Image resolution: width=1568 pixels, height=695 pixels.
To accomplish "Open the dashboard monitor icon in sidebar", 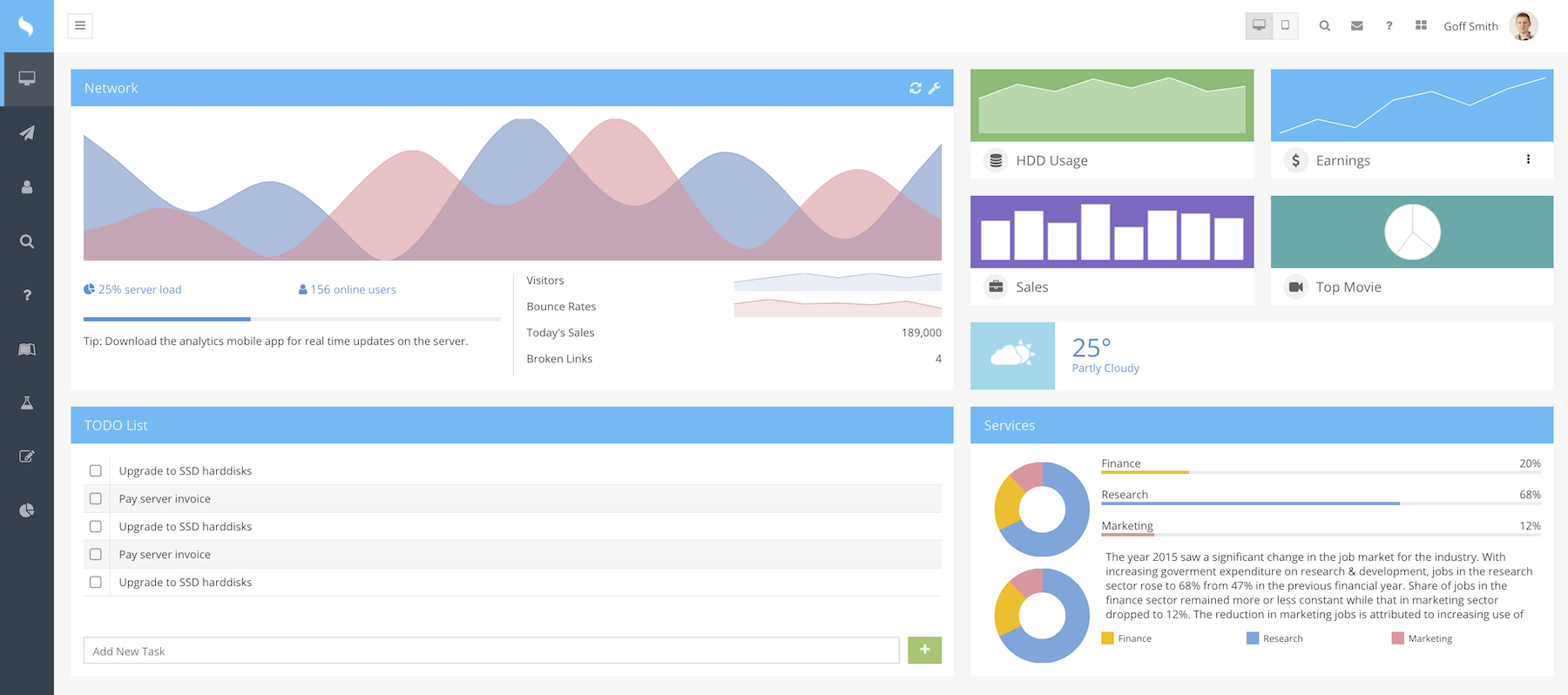I will point(27,78).
